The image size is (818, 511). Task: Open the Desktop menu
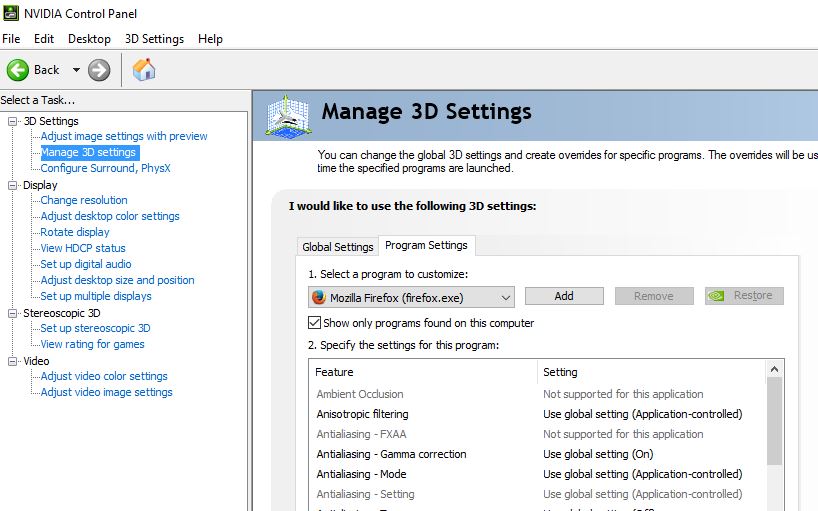(89, 39)
